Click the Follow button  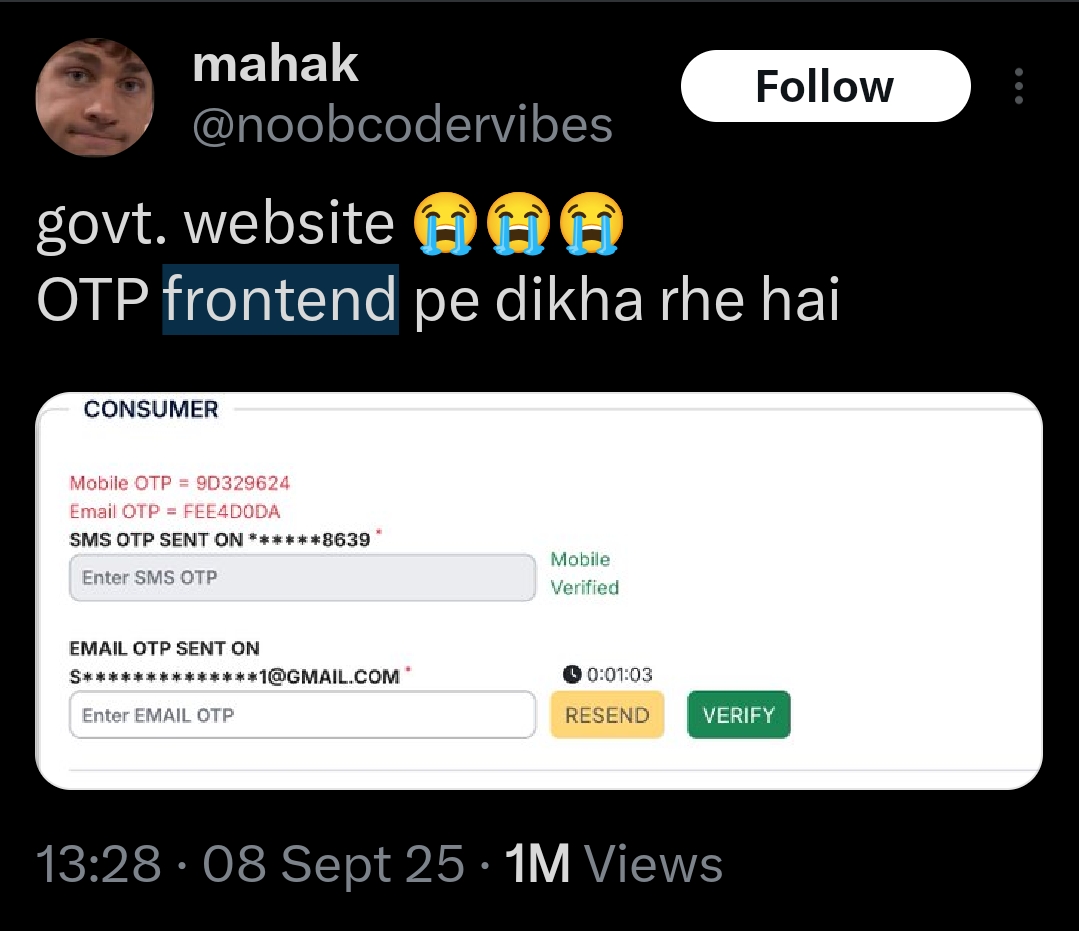[825, 86]
